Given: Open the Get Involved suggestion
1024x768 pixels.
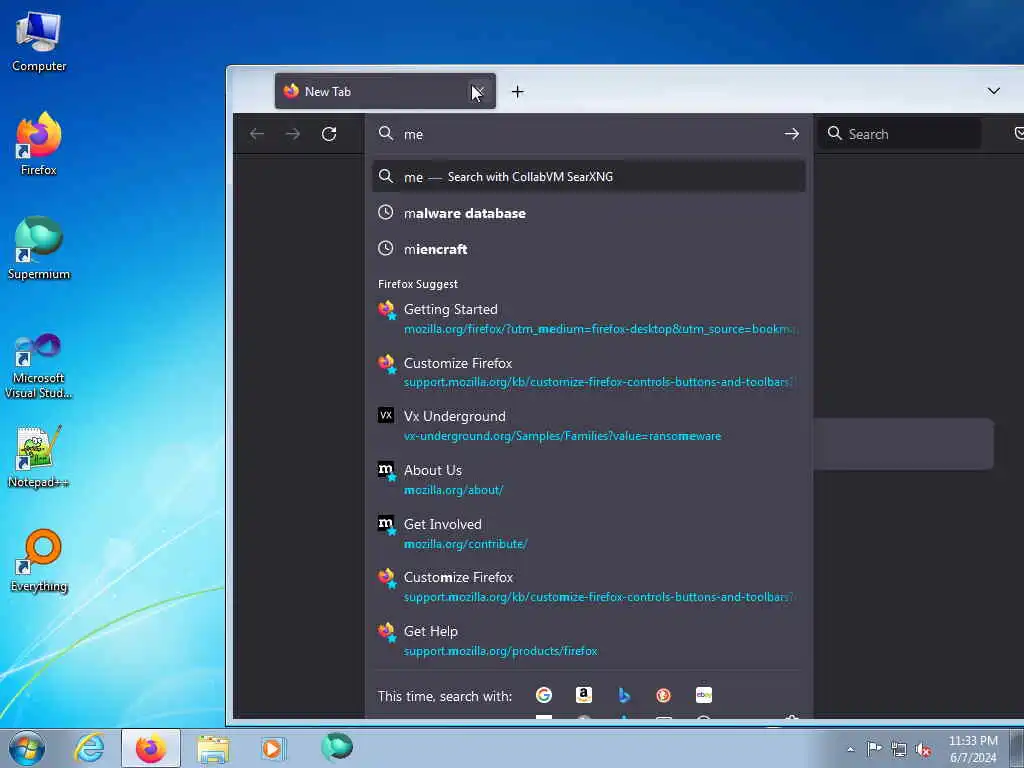Looking at the screenshot, I should 588,533.
